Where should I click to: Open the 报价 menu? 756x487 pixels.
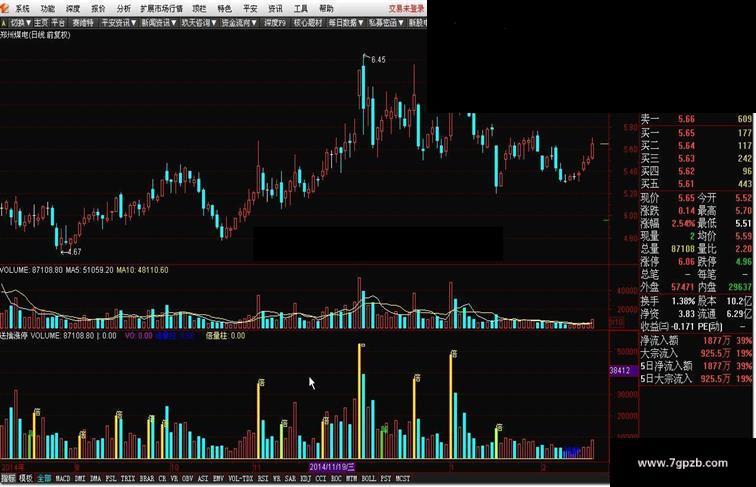point(98,9)
